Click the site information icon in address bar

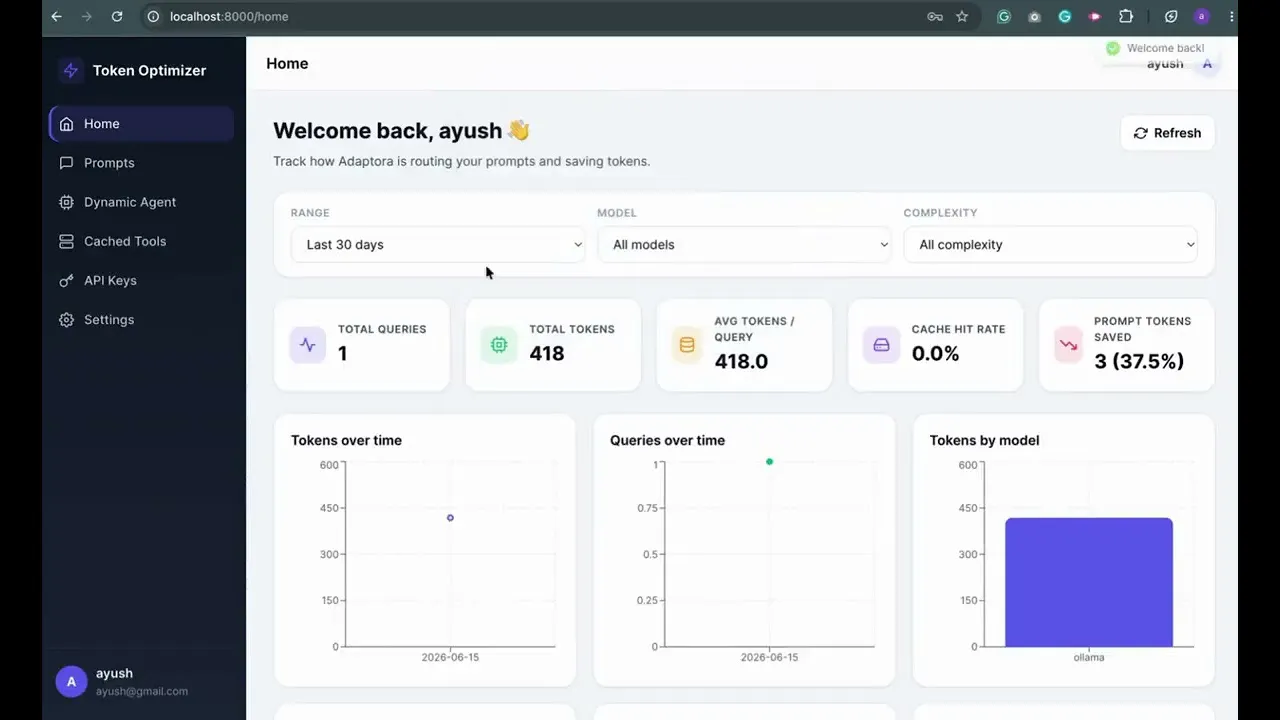pos(153,16)
